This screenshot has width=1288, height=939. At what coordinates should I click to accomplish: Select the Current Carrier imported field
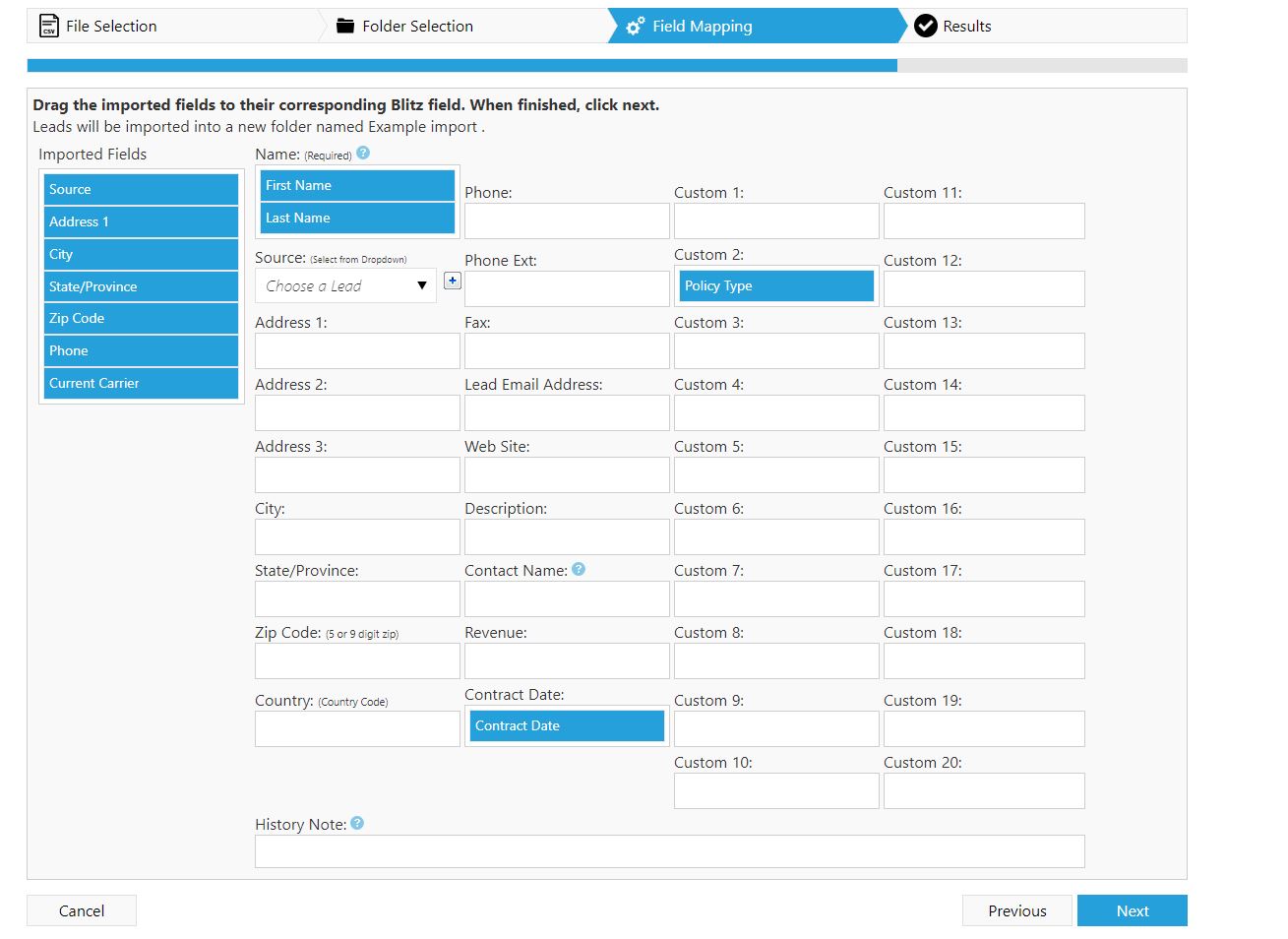141,383
